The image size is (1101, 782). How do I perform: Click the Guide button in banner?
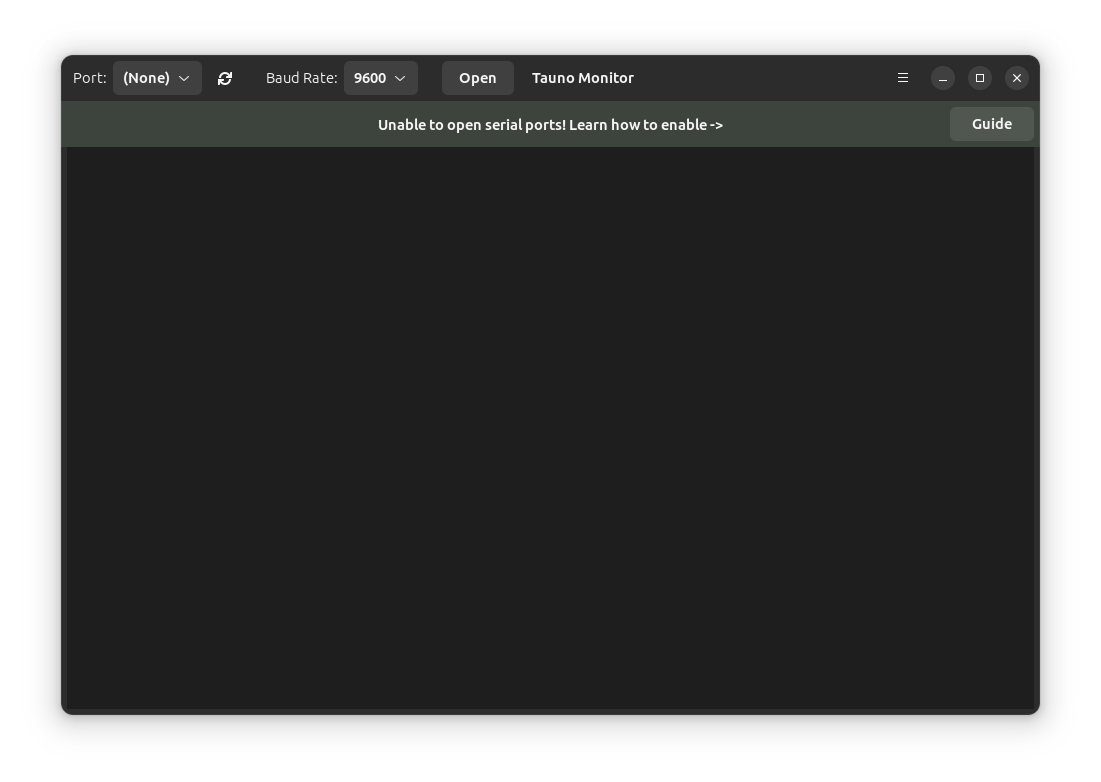(x=991, y=124)
